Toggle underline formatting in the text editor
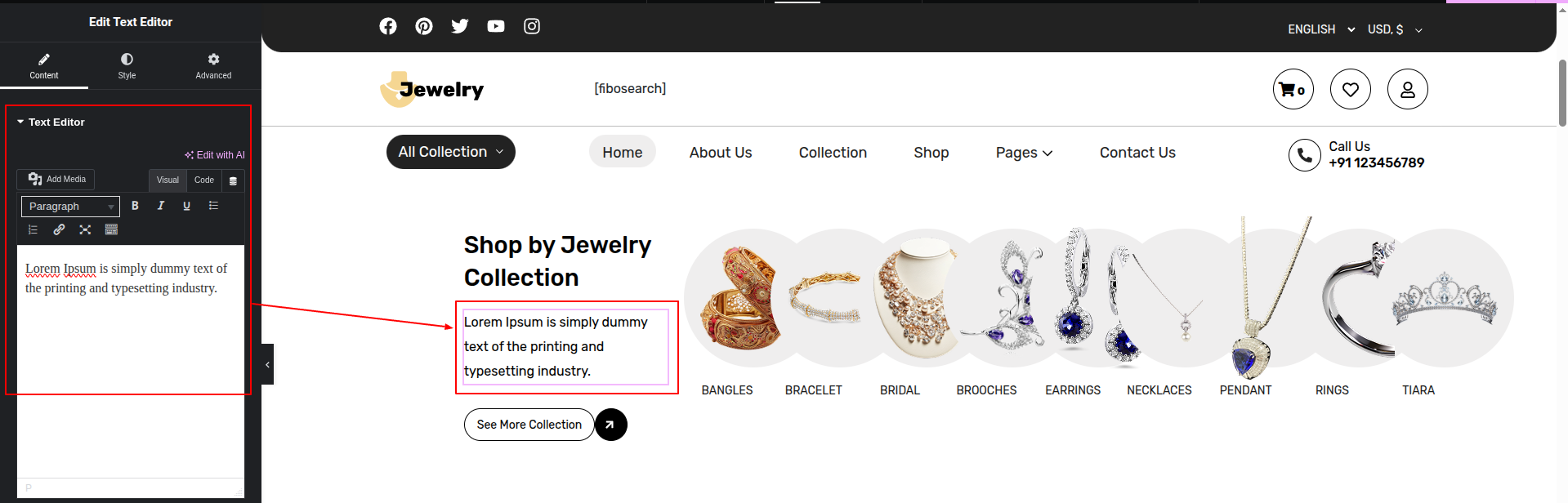 [x=187, y=206]
